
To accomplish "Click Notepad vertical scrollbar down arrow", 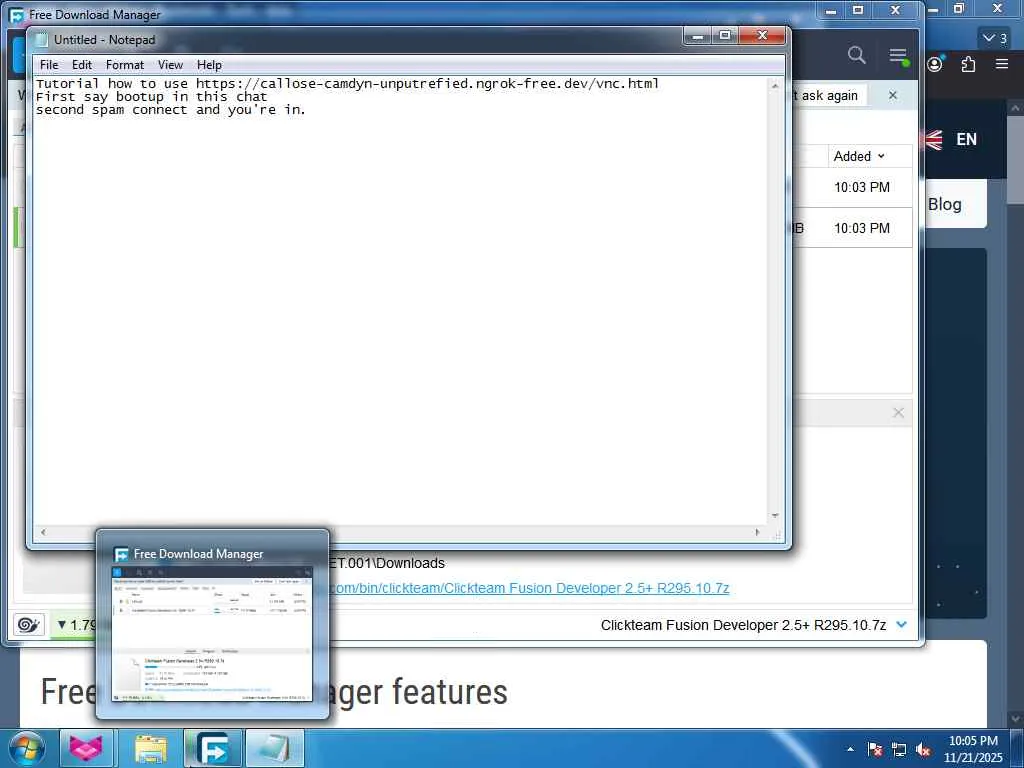I will click(x=775, y=516).
